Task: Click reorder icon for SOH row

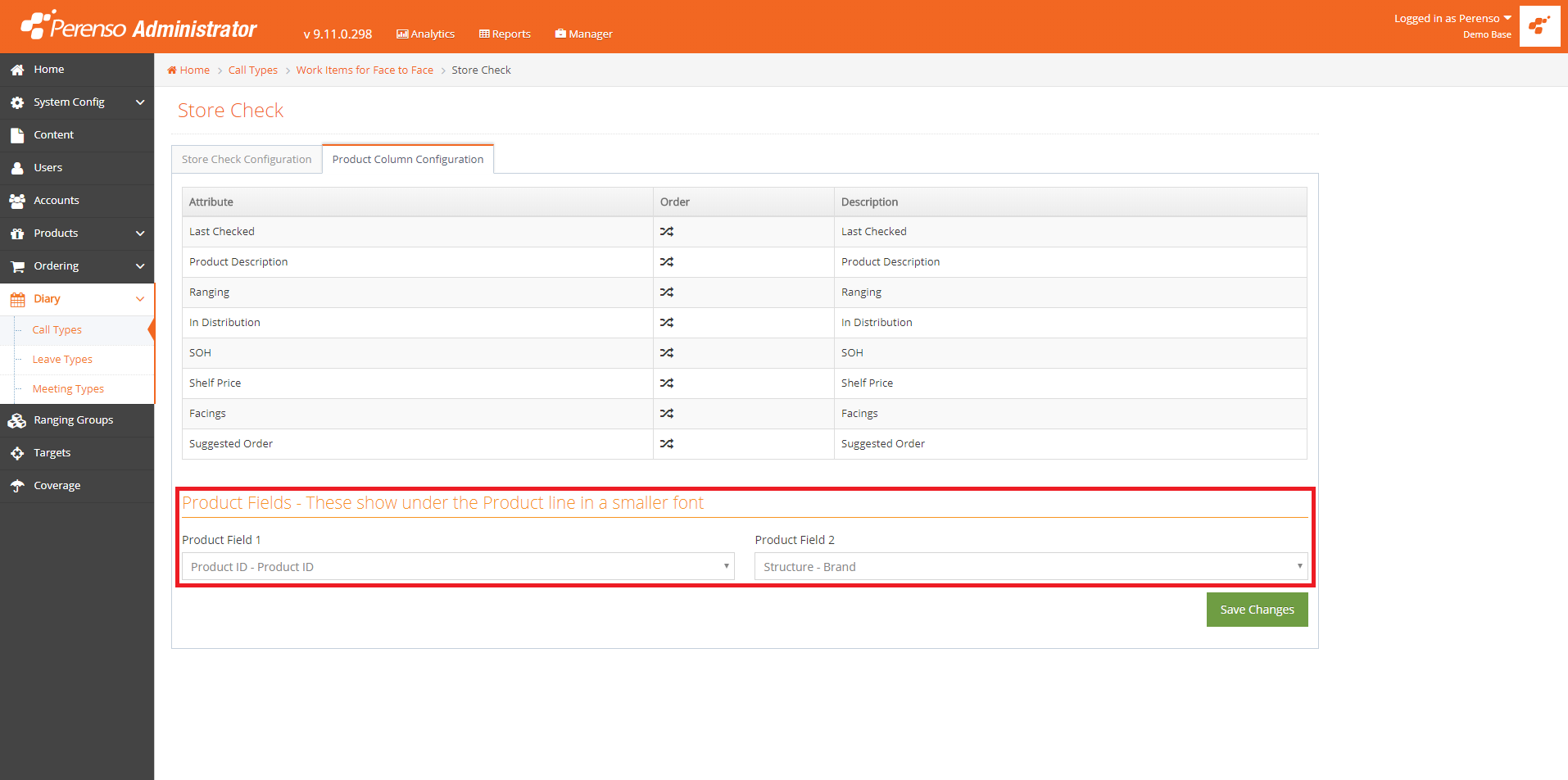Action: [667, 353]
